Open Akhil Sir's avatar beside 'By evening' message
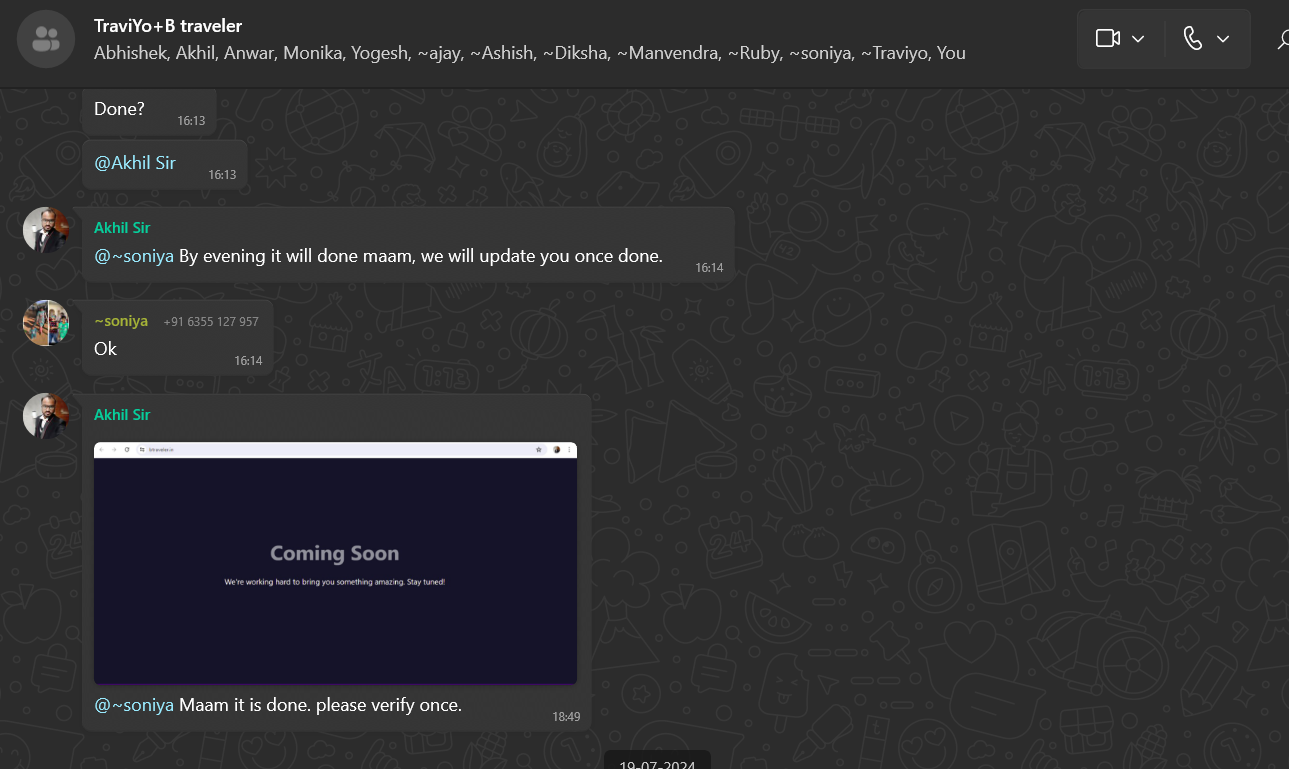1289x769 pixels. coord(46,230)
